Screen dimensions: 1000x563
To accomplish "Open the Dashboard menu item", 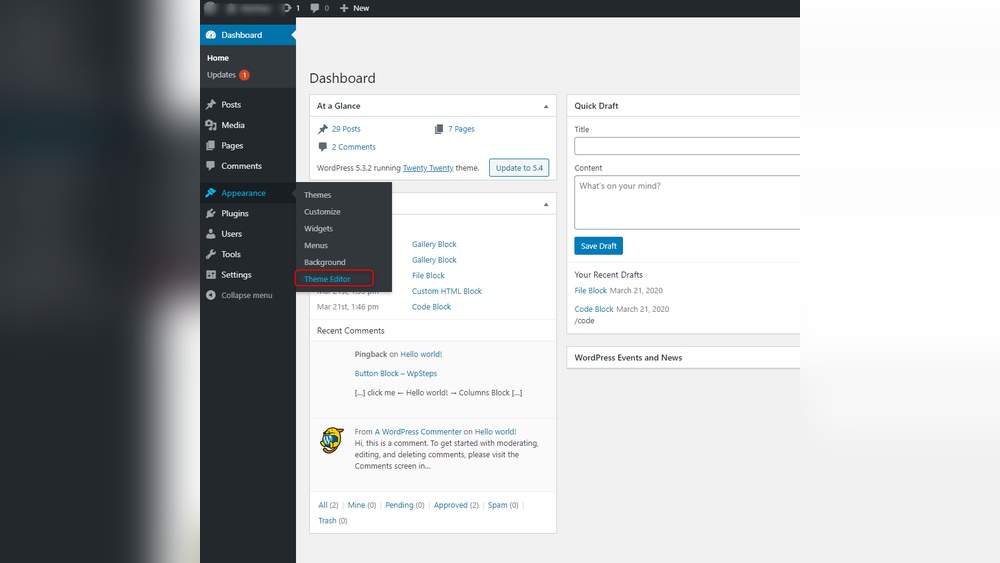I will (248, 35).
